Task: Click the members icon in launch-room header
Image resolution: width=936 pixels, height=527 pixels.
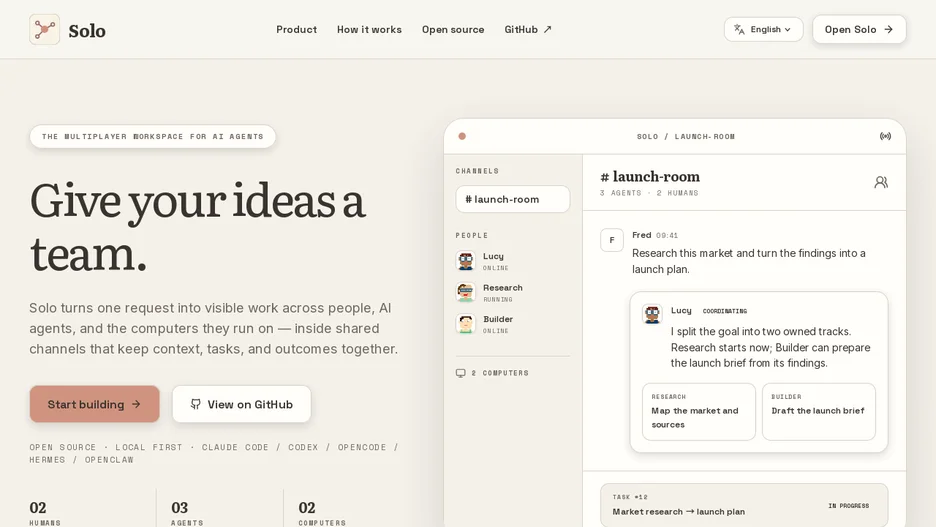Action: pos(880,182)
